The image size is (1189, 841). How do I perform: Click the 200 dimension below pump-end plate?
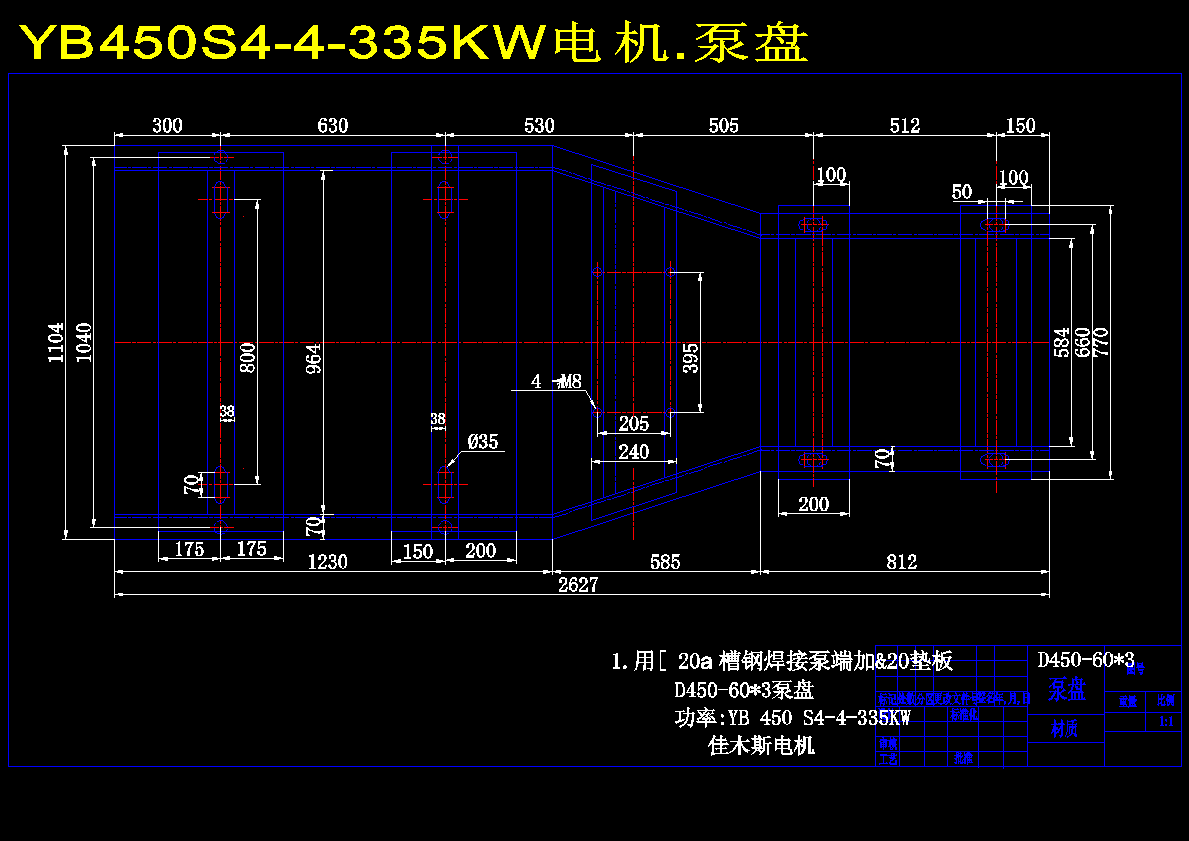pyautogui.click(x=814, y=504)
